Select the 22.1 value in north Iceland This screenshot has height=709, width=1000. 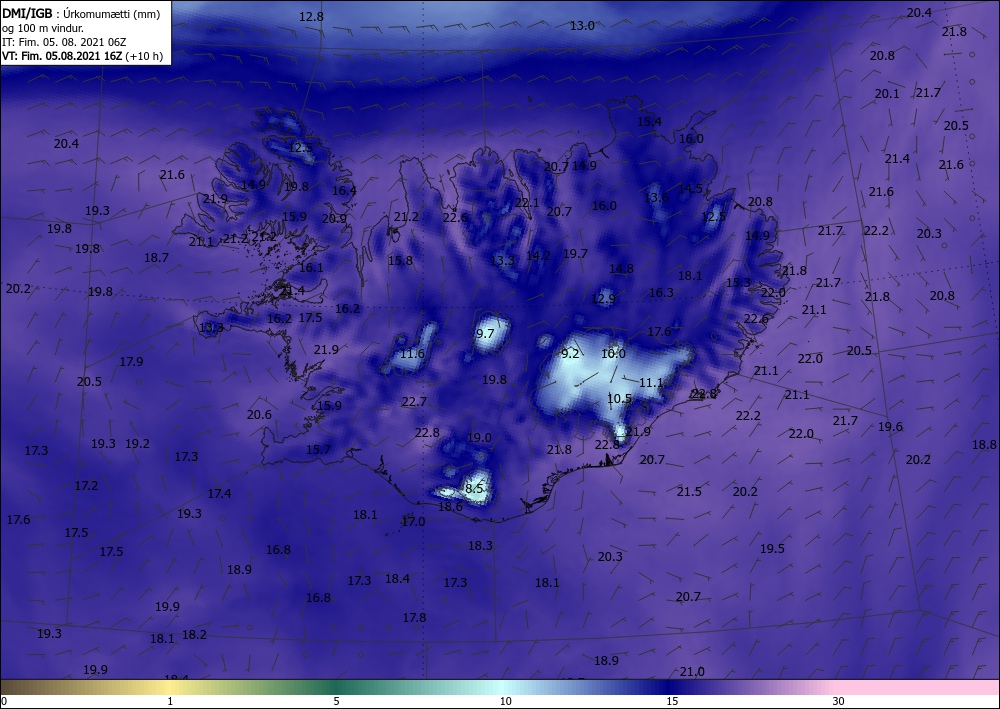[527, 203]
